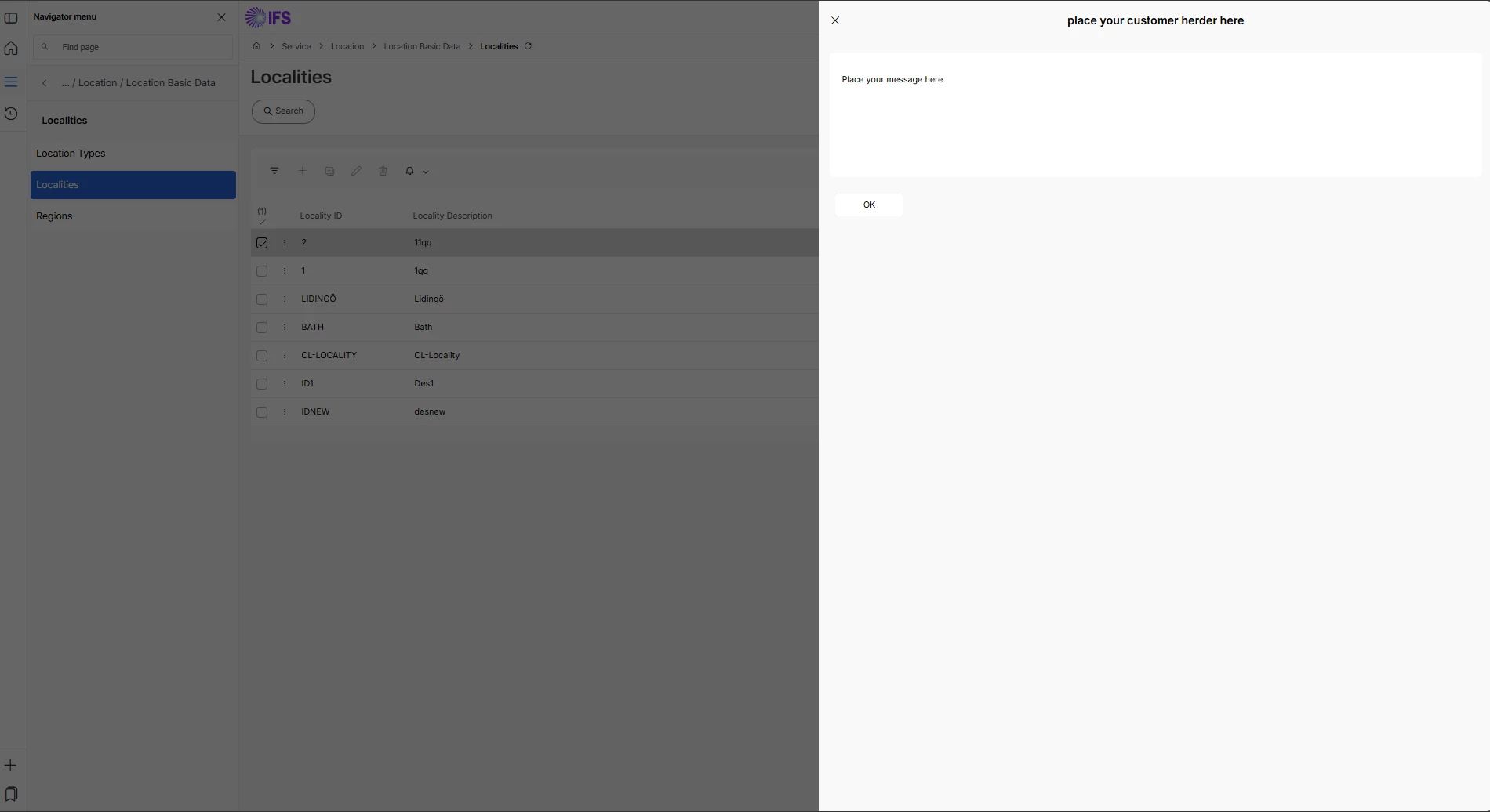Open row actions menu for locality 2
The image size is (1490, 812).
coord(285,243)
